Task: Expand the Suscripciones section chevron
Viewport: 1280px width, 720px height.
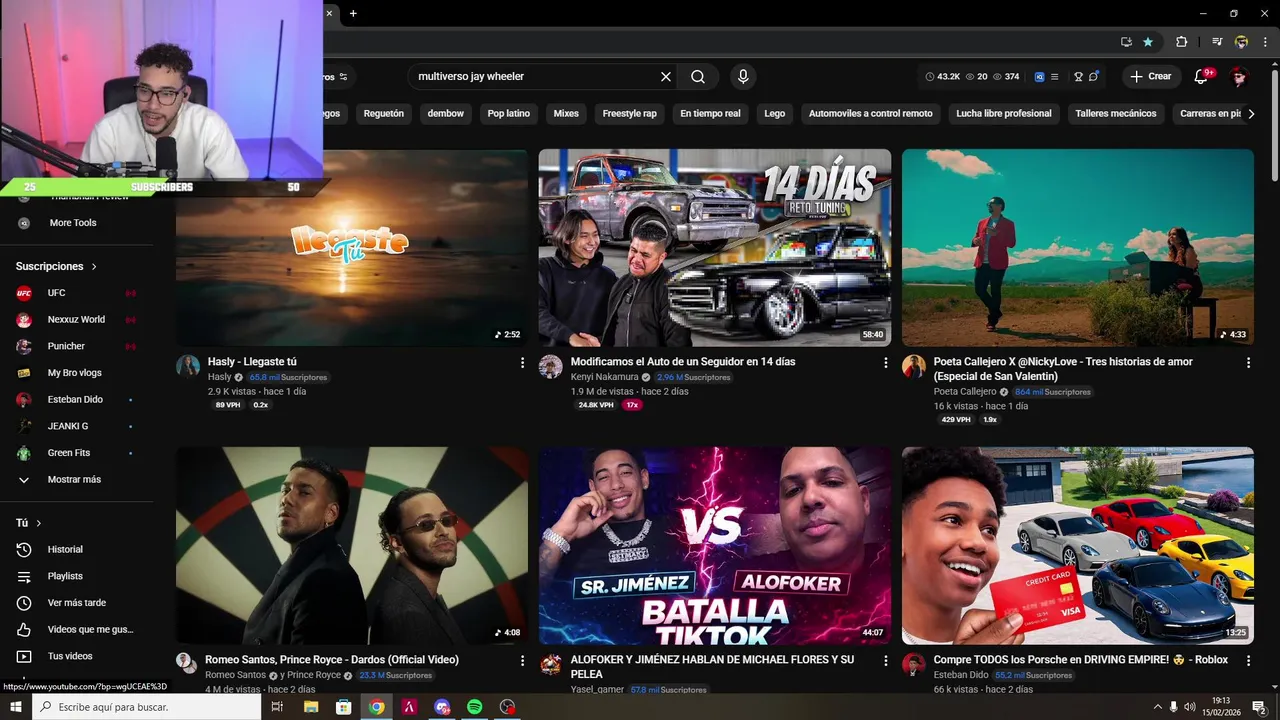Action: 94,267
